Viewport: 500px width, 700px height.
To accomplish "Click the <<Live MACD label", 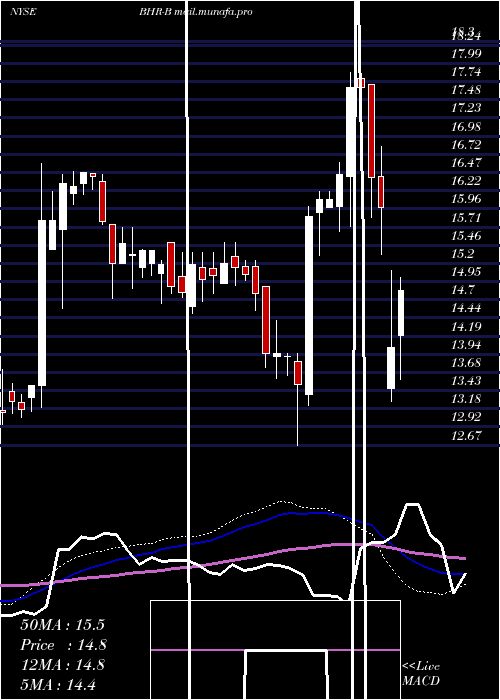I will (421, 673).
